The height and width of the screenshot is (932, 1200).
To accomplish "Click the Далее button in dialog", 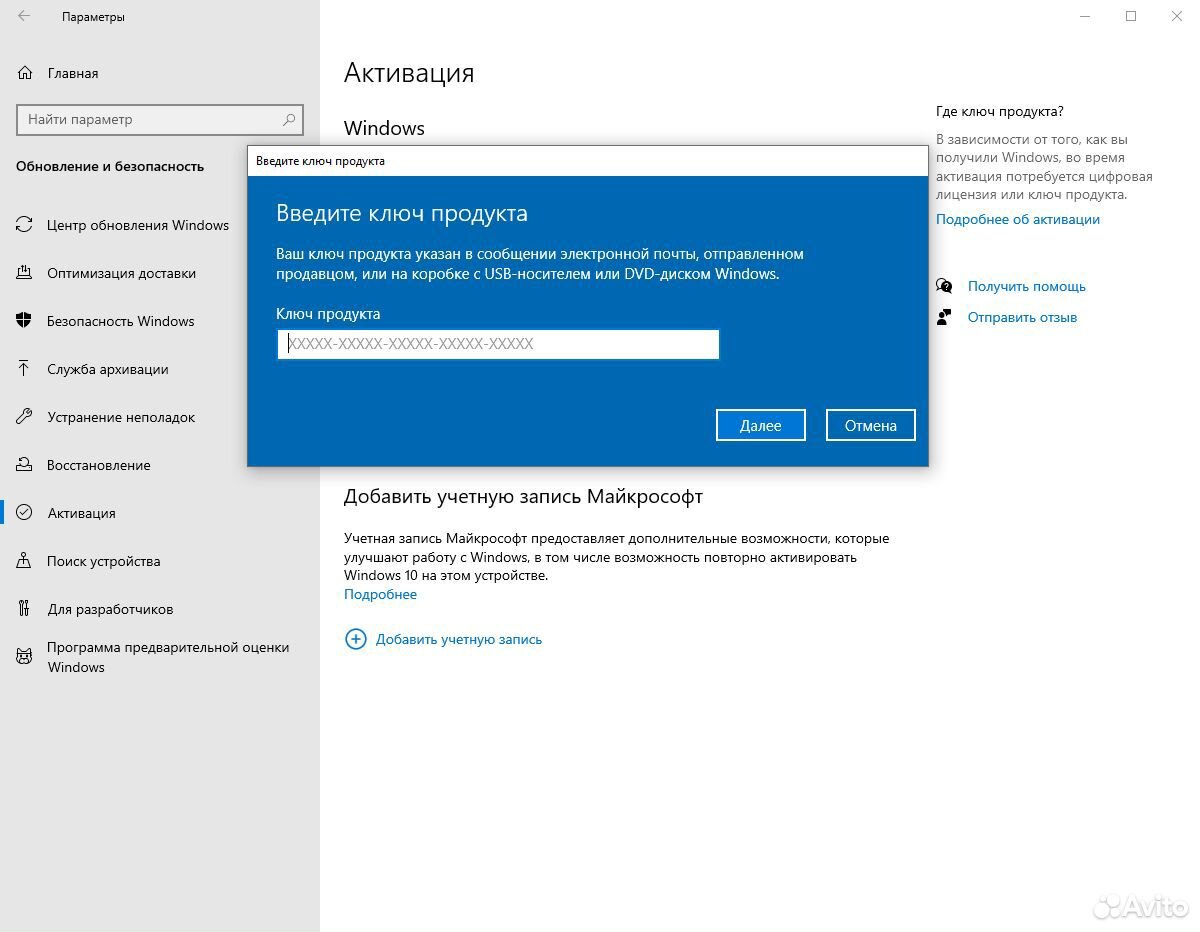I will point(761,425).
